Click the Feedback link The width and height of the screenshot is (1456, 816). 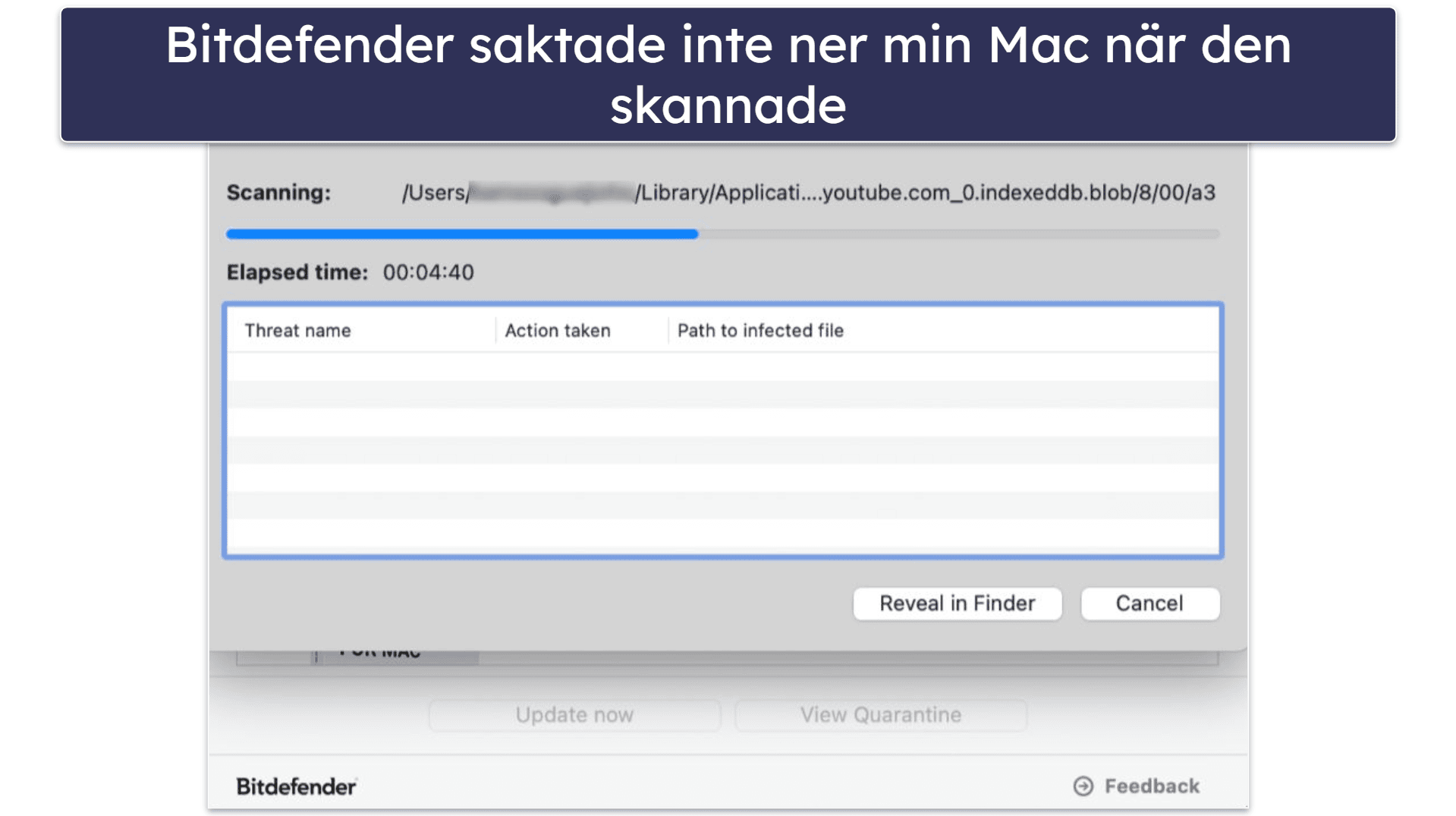tap(1136, 786)
